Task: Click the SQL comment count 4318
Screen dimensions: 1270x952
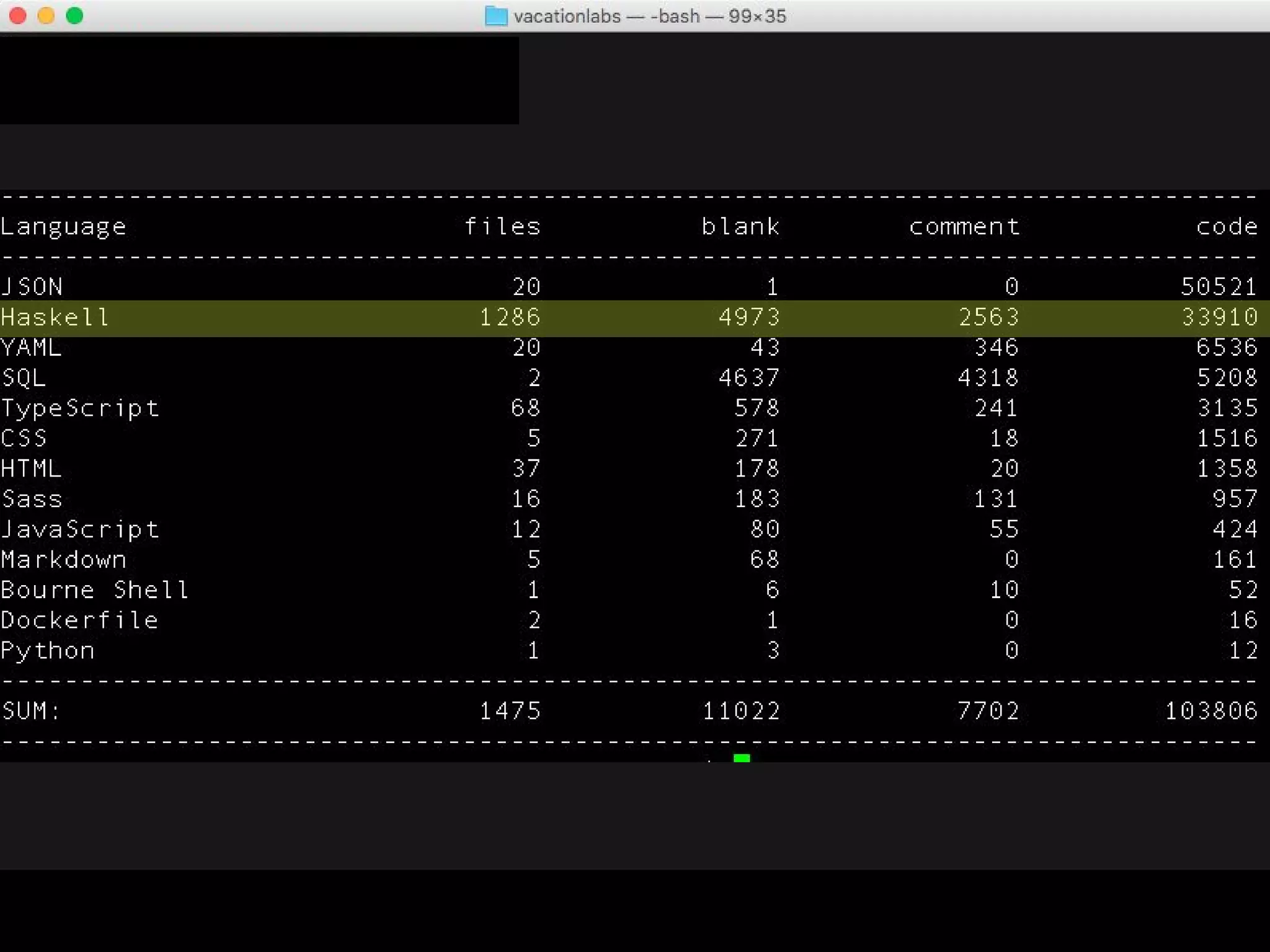Action: (x=988, y=377)
